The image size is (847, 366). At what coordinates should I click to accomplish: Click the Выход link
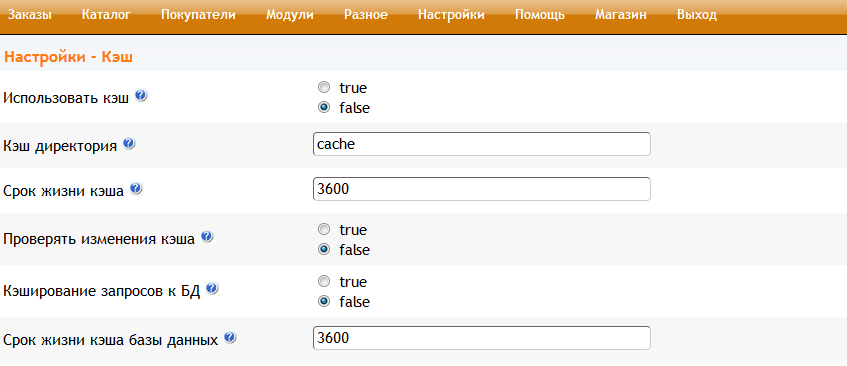[697, 15]
